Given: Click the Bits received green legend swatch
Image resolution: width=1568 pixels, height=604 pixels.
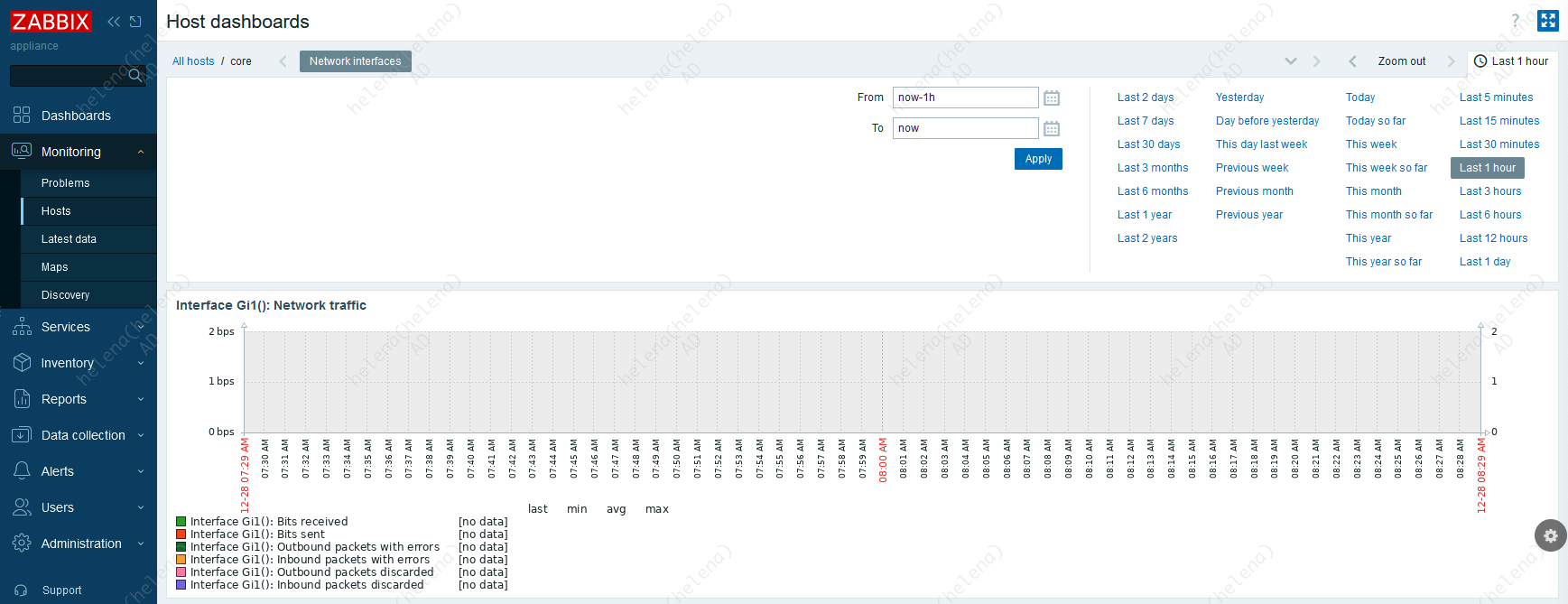Looking at the screenshot, I should [181, 522].
